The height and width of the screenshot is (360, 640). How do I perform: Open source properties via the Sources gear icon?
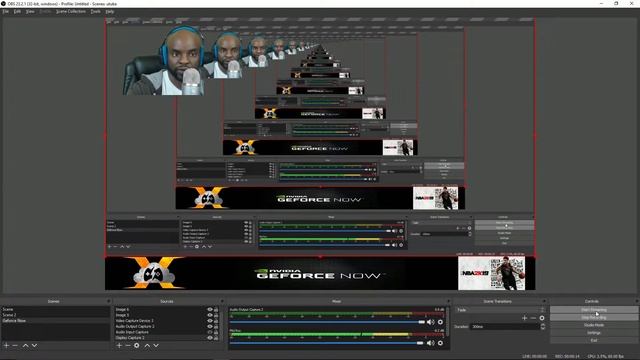[x=137, y=345]
